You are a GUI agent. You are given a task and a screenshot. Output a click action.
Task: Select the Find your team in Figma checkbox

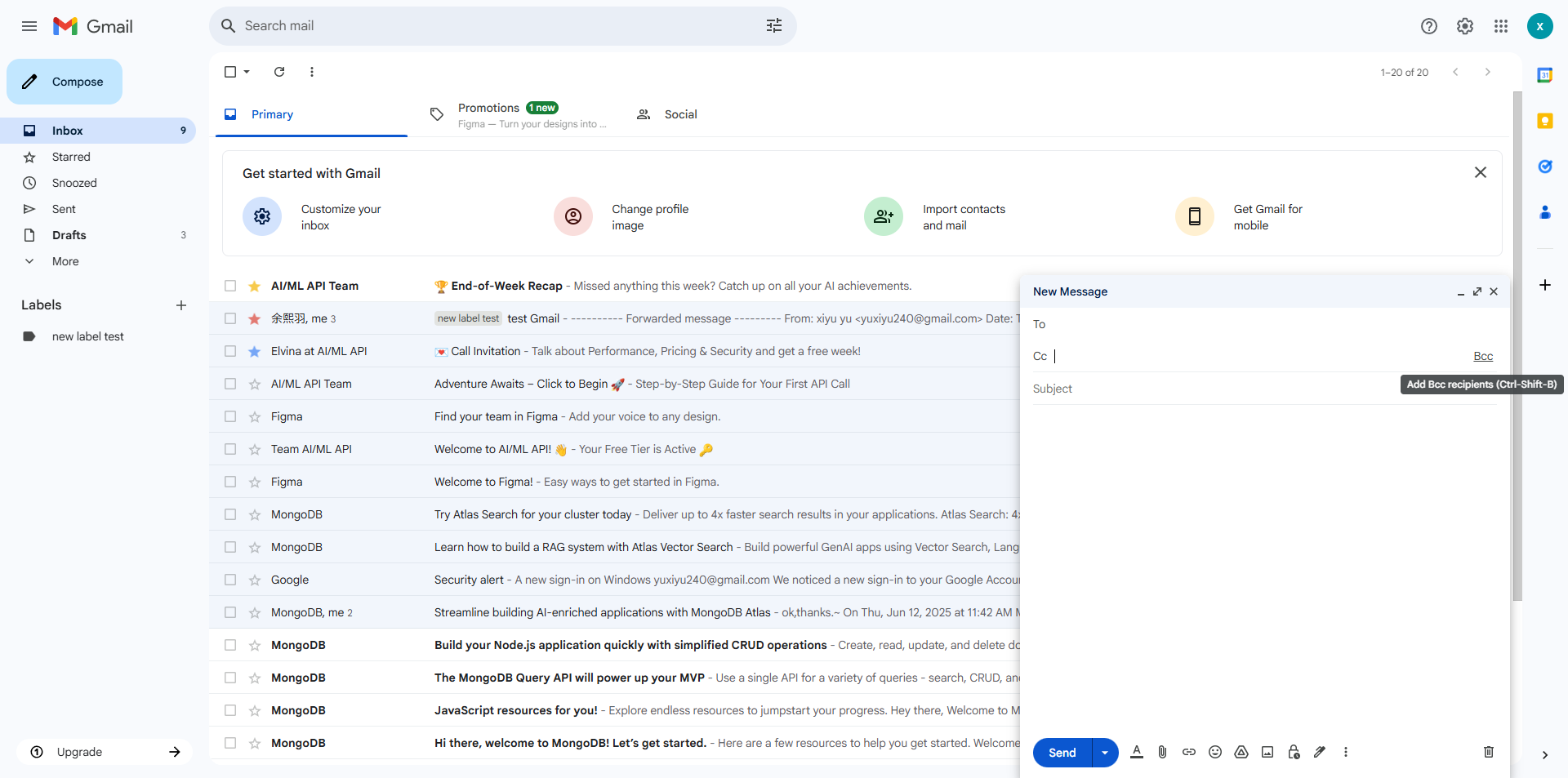click(x=230, y=416)
